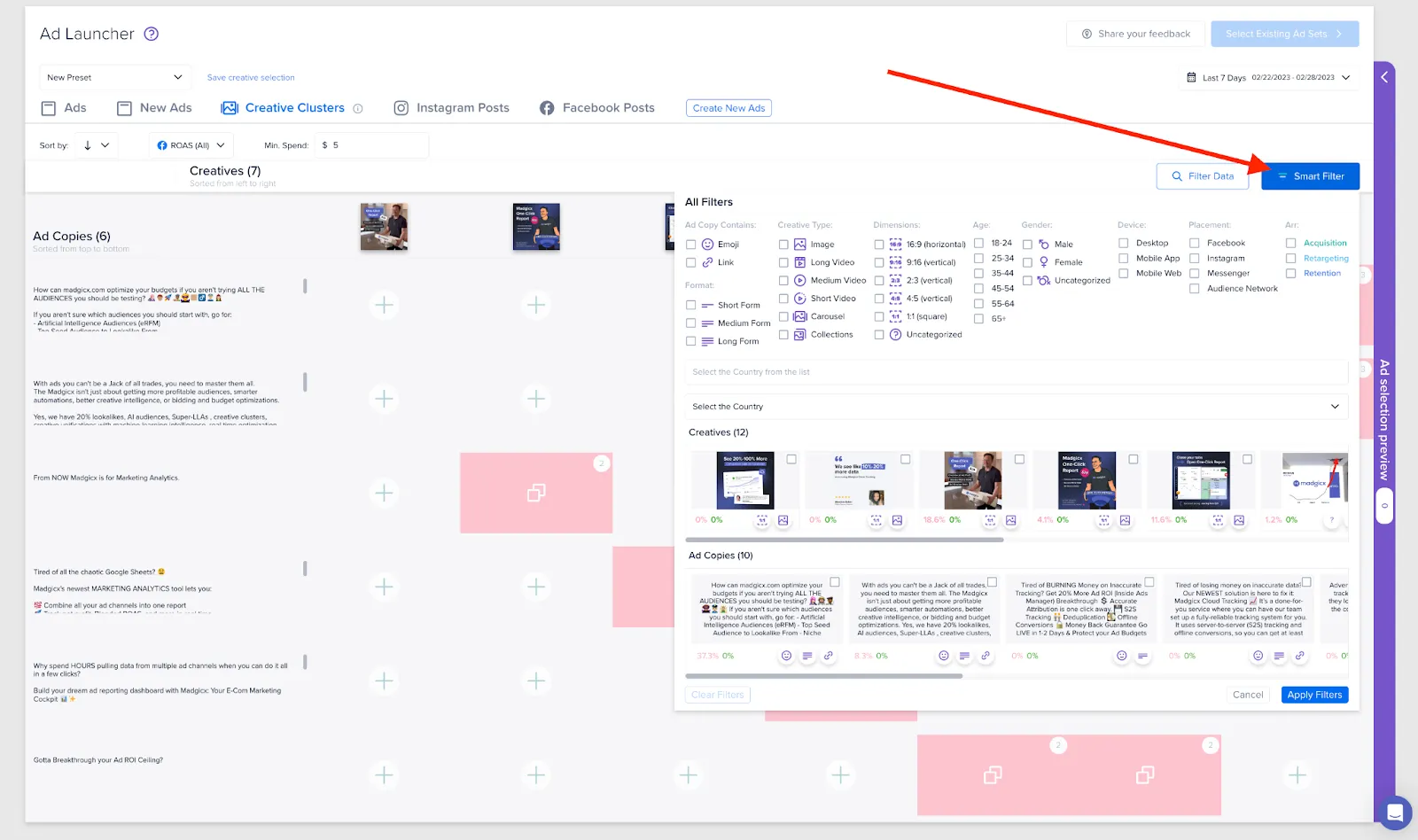Check the Carousel creative type filter

783,316
